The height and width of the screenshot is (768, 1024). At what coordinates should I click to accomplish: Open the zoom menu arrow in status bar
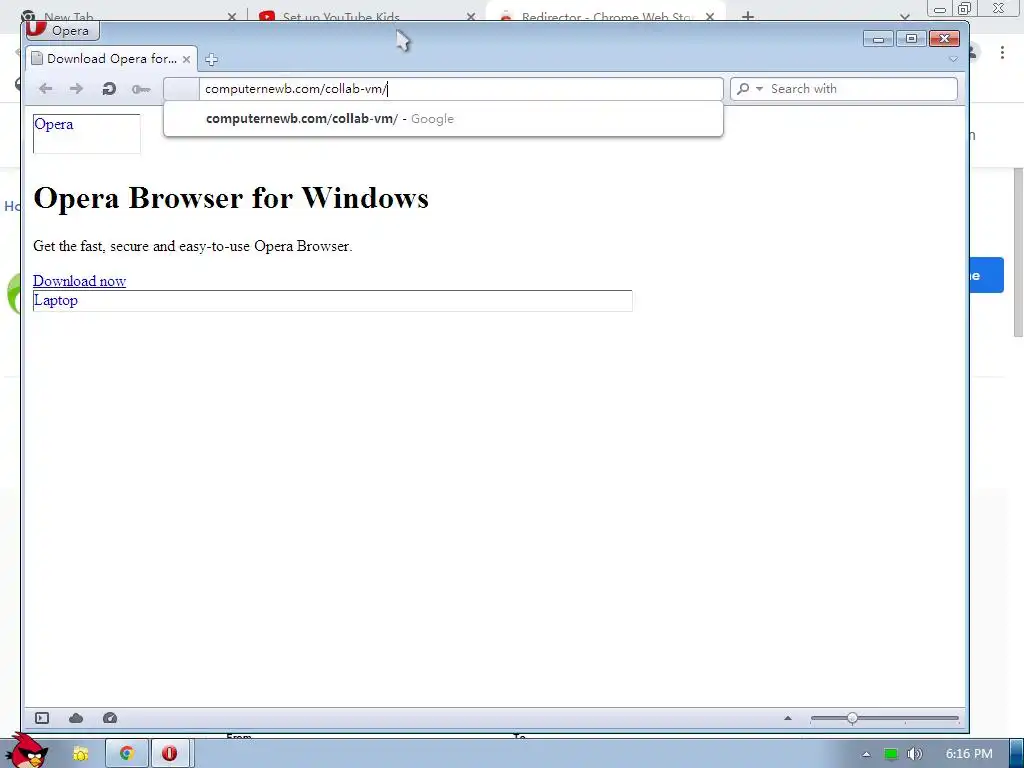click(788, 718)
